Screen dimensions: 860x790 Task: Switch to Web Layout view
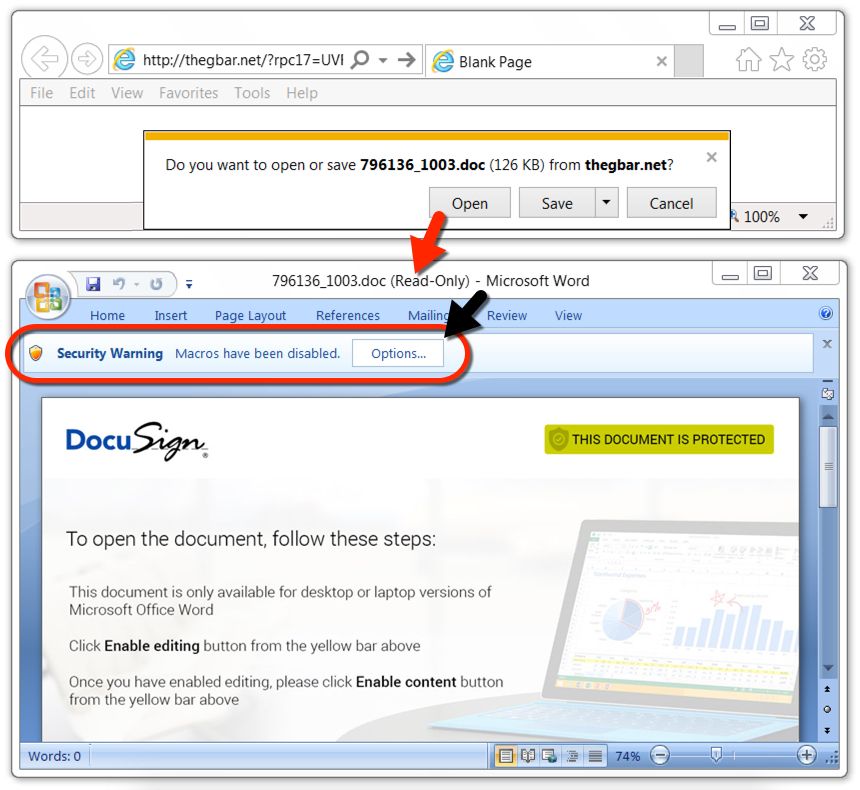(x=550, y=756)
